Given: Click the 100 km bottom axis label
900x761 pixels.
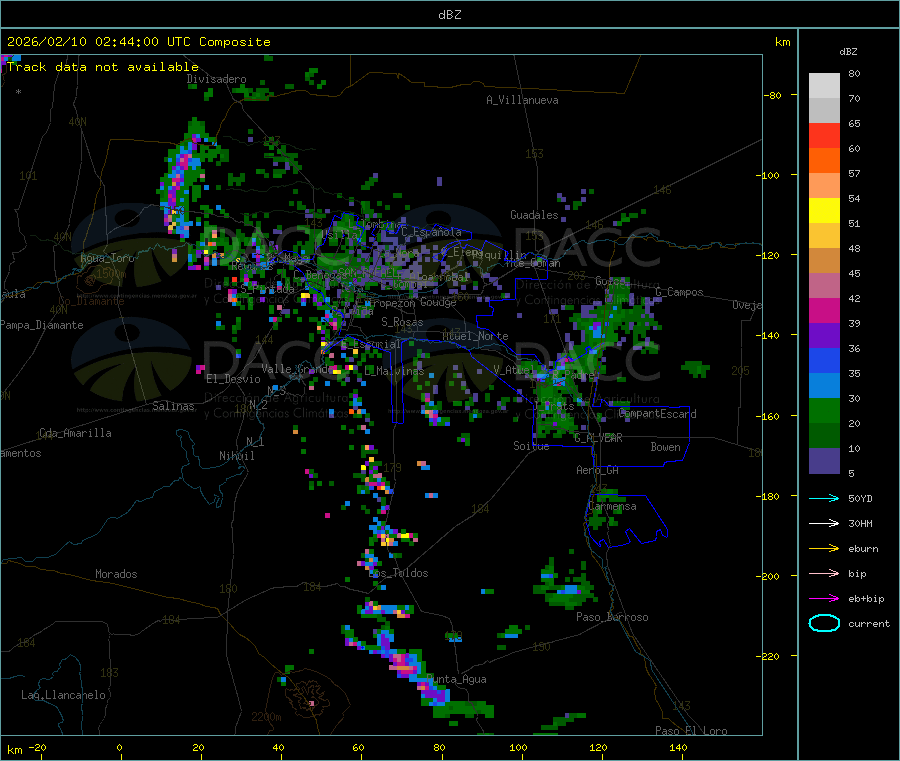Looking at the screenshot, I should point(518,747).
